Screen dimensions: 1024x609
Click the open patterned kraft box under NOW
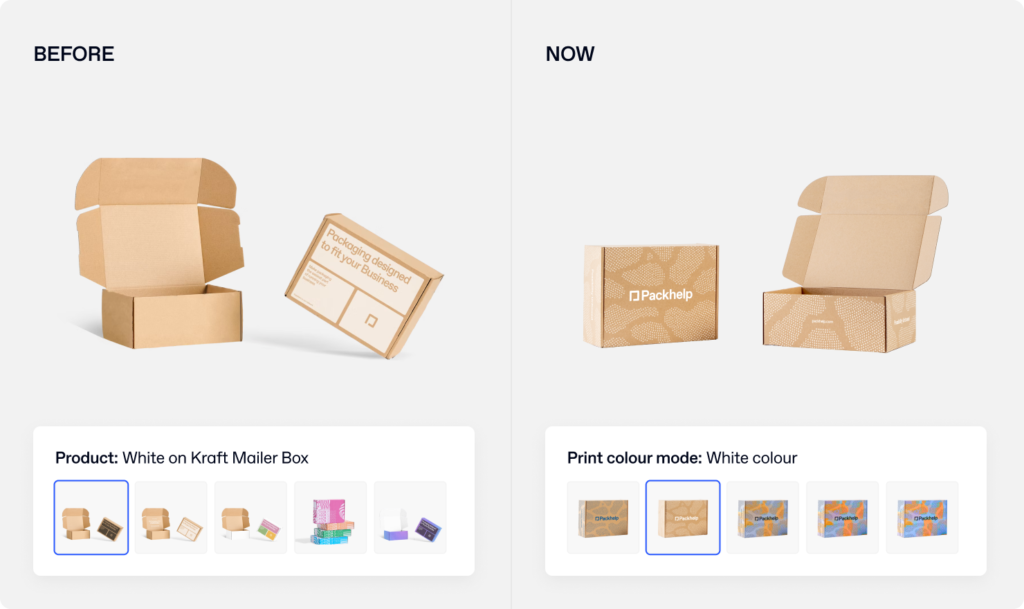[x=854, y=264]
